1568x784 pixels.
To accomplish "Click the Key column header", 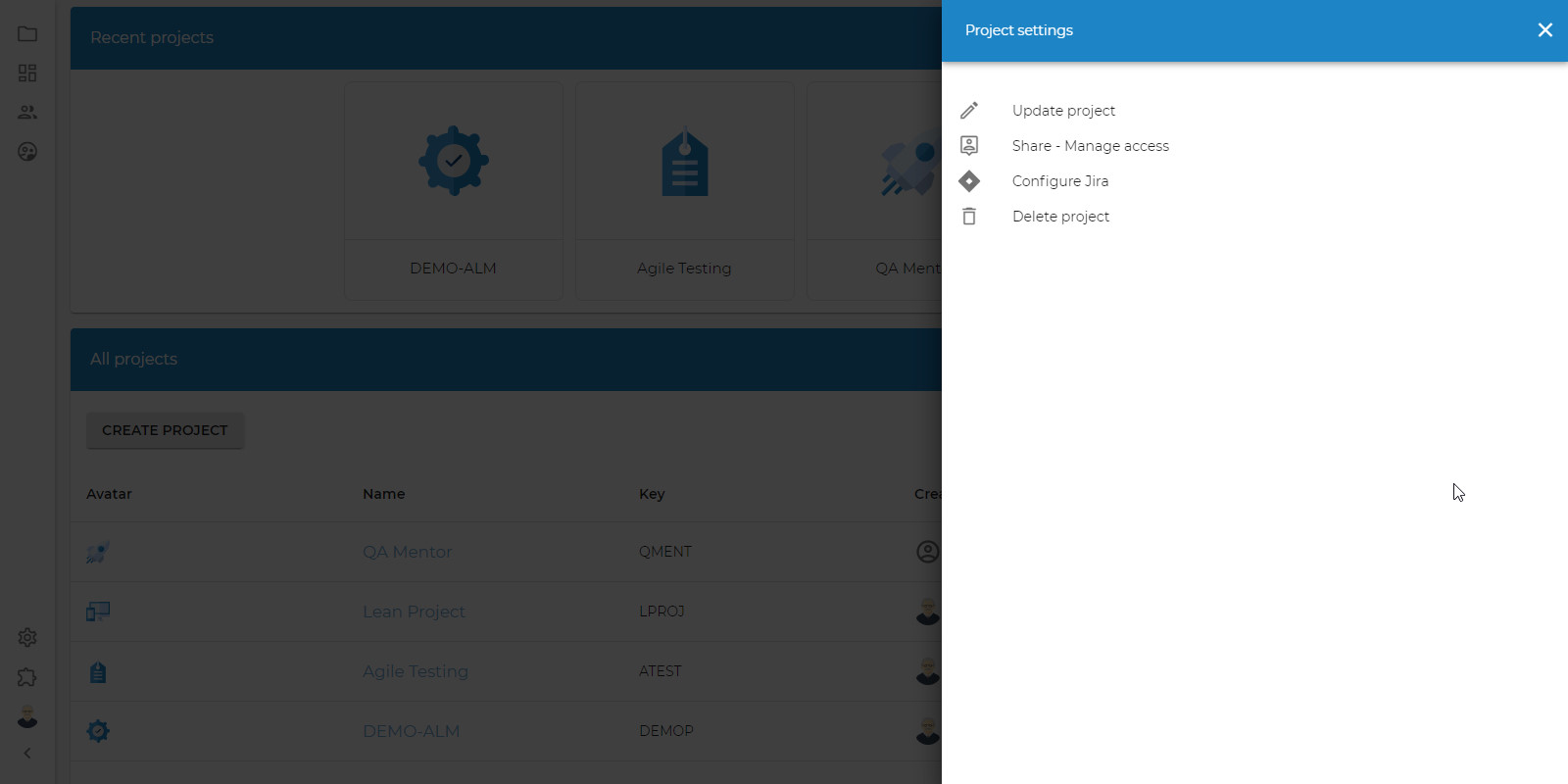I will coord(652,494).
